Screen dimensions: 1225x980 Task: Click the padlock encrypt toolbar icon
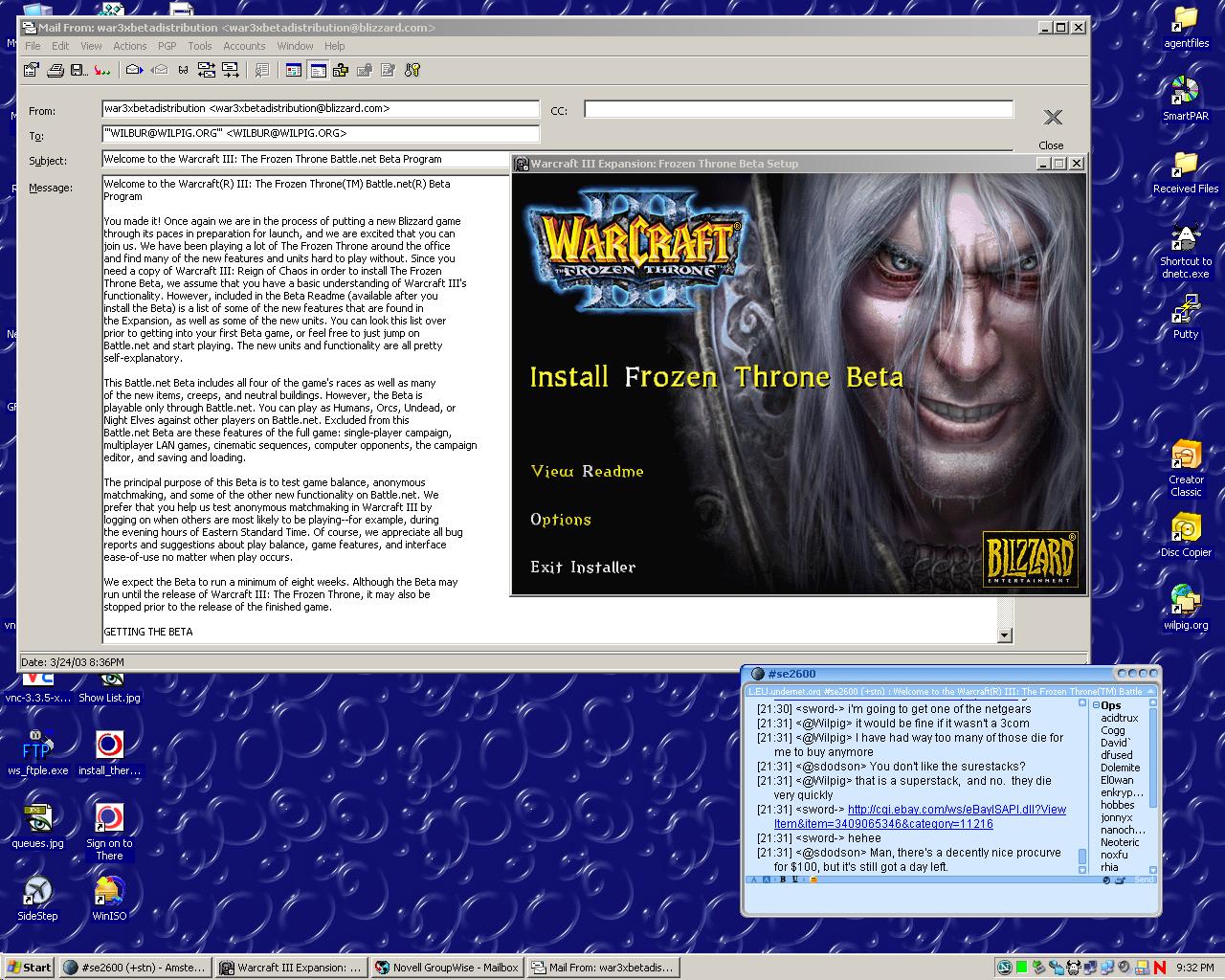365,70
